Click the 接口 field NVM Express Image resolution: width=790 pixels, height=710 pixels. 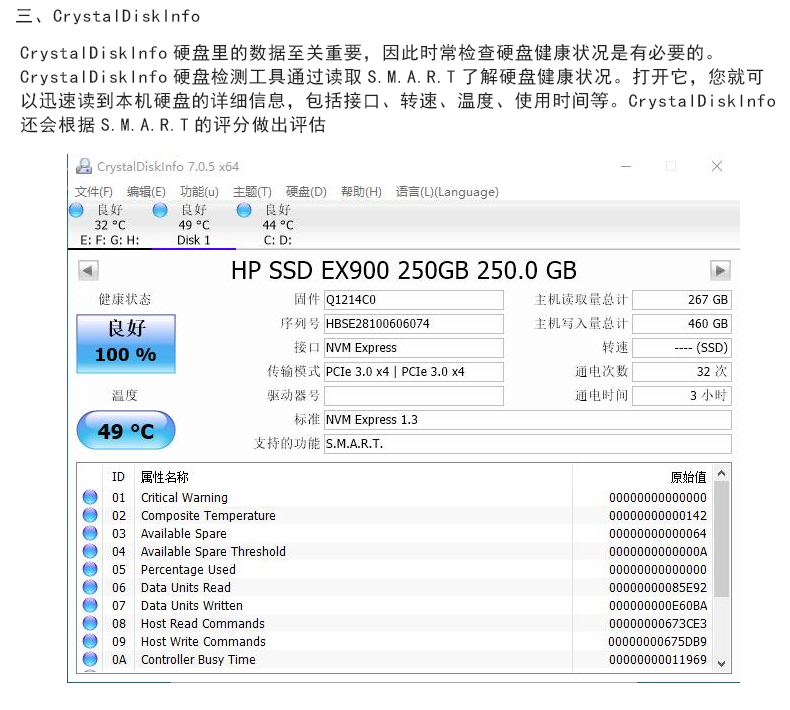pyautogui.click(x=414, y=348)
